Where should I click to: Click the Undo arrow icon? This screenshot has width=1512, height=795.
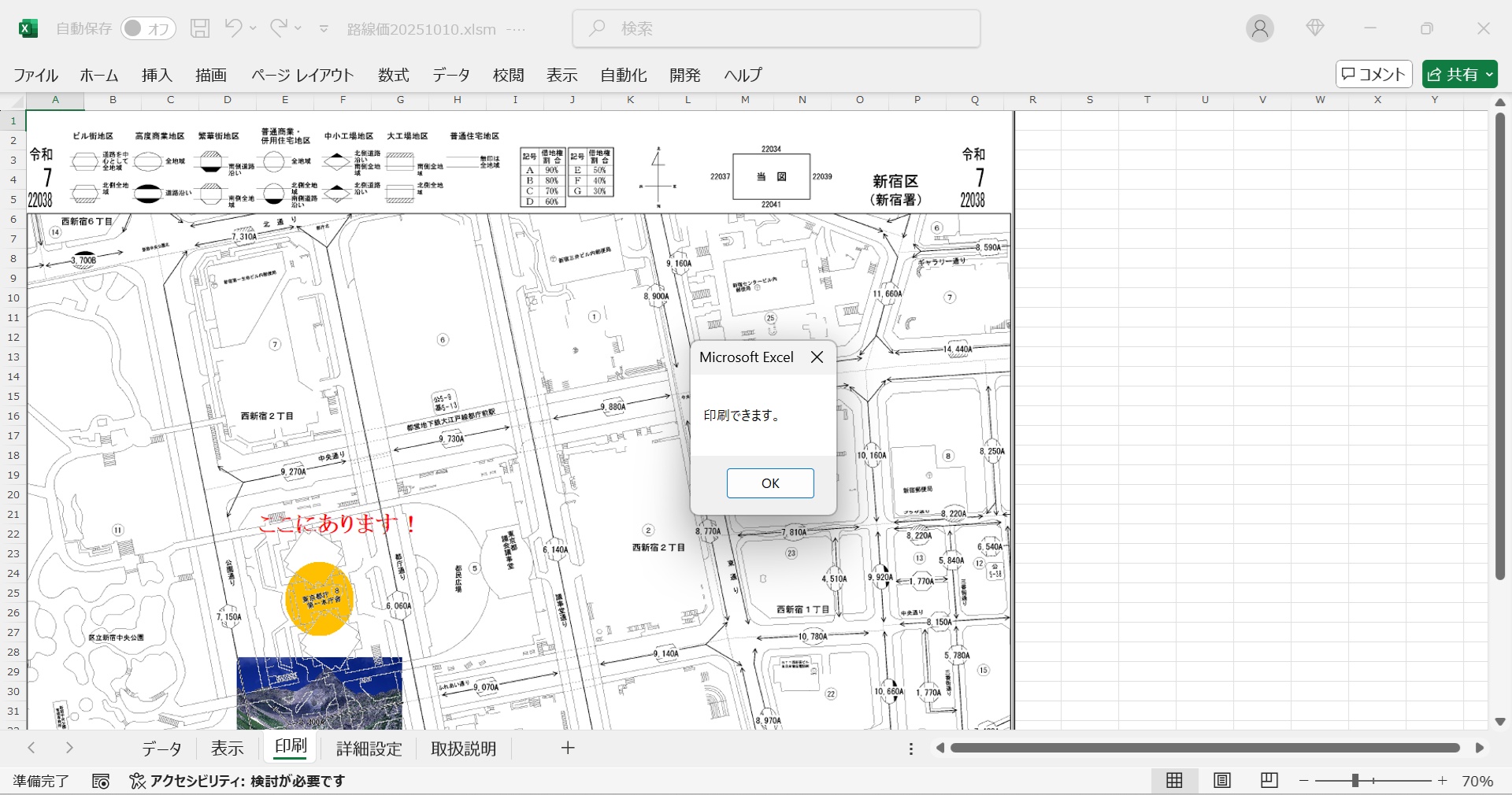(x=232, y=28)
